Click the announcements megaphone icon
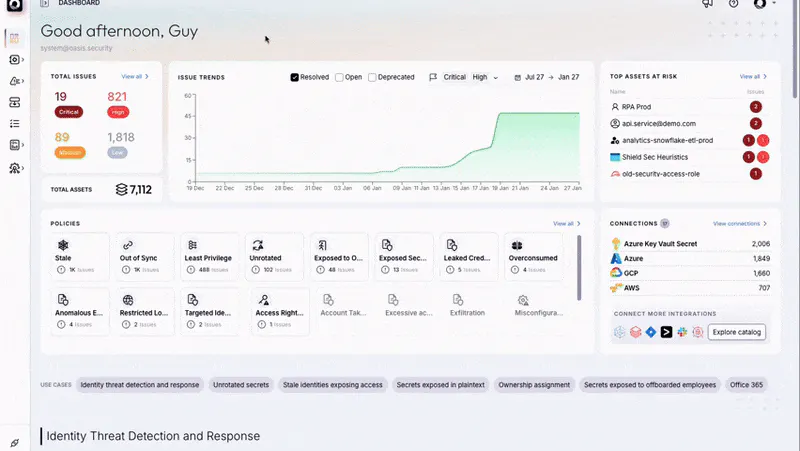Image resolution: width=800 pixels, height=451 pixels. coord(707,4)
